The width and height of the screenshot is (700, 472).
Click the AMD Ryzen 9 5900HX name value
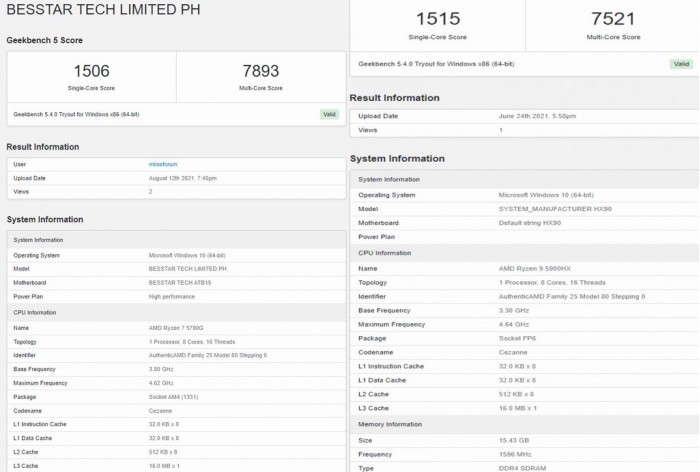(532, 268)
